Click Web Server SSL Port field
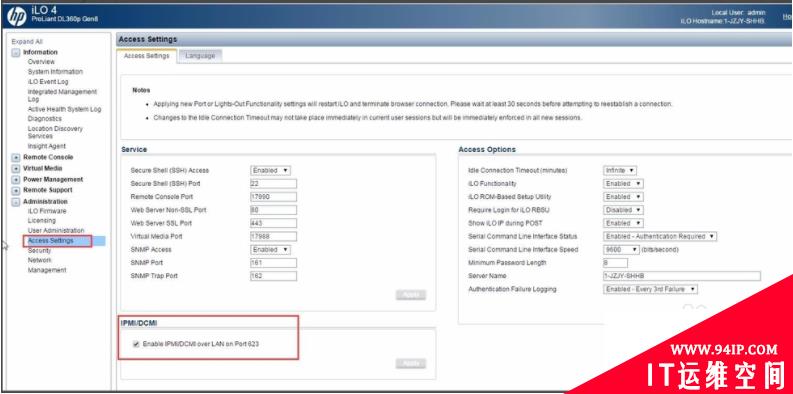793x394 pixels. pos(274,223)
